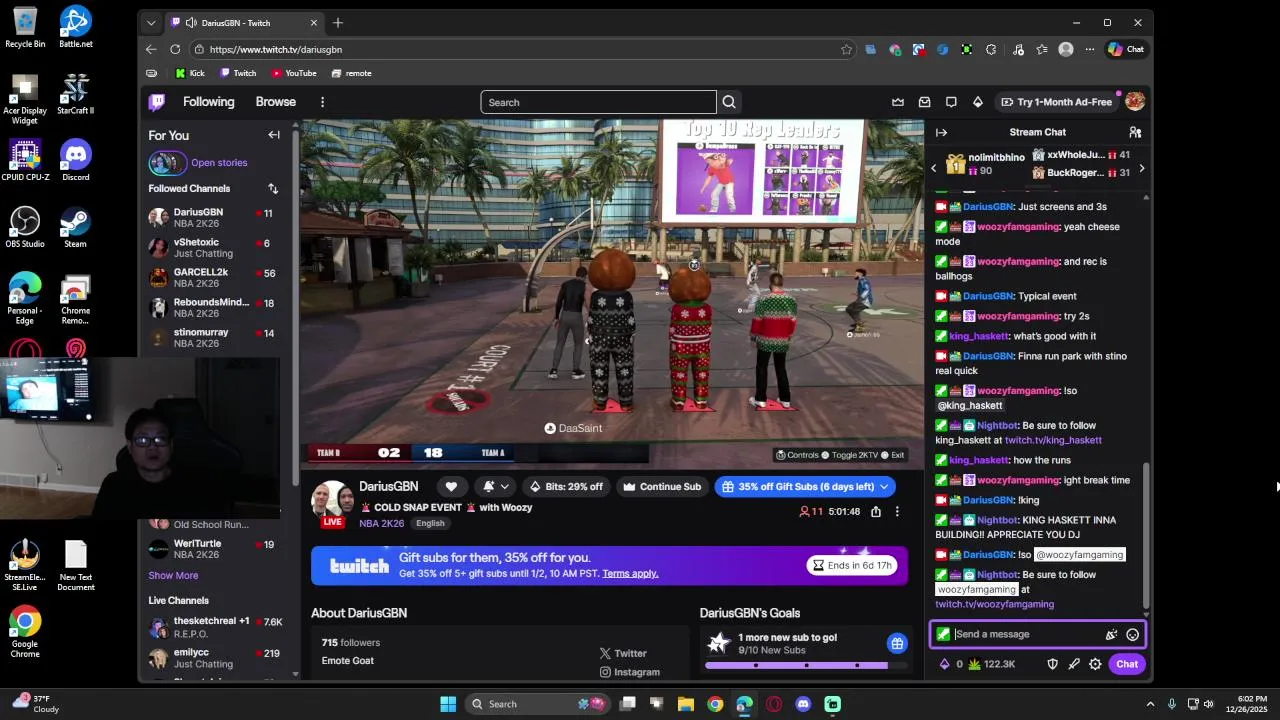Click the Twitch search field

pos(598,102)
